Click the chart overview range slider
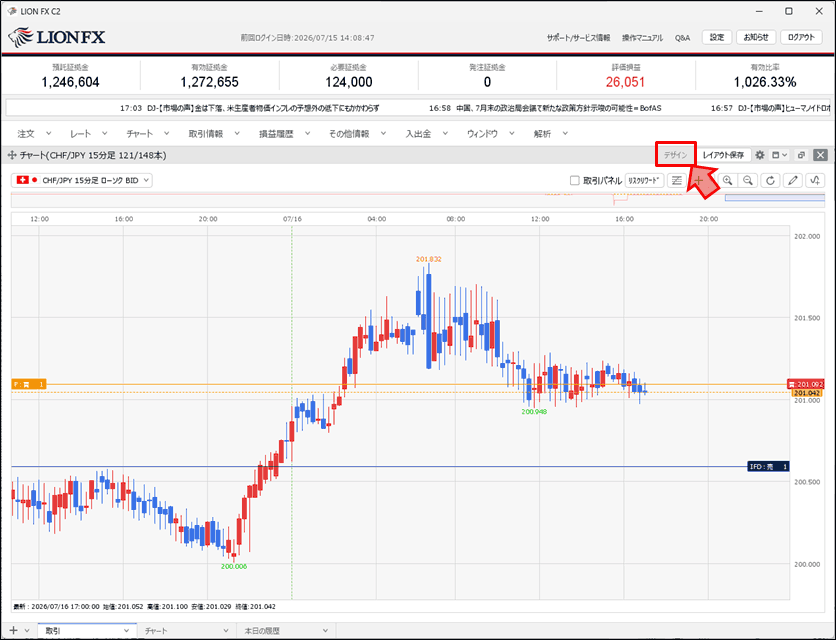Viewport: 836px width, 640px height. 775,198
